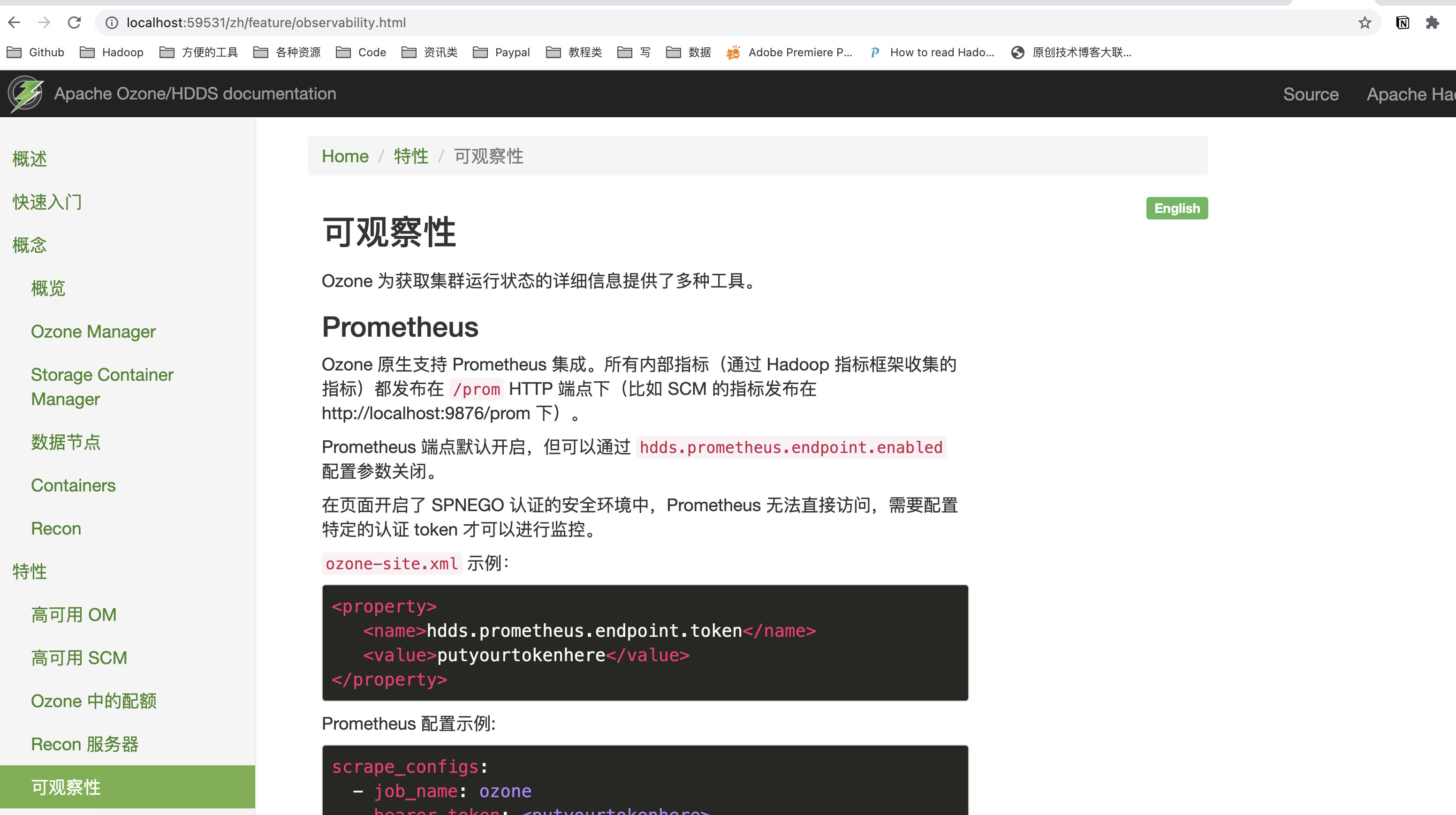Viewport: 1456px width, 815px height.
Task: Click the Ozone lightning logo
Action: [25, 94]
